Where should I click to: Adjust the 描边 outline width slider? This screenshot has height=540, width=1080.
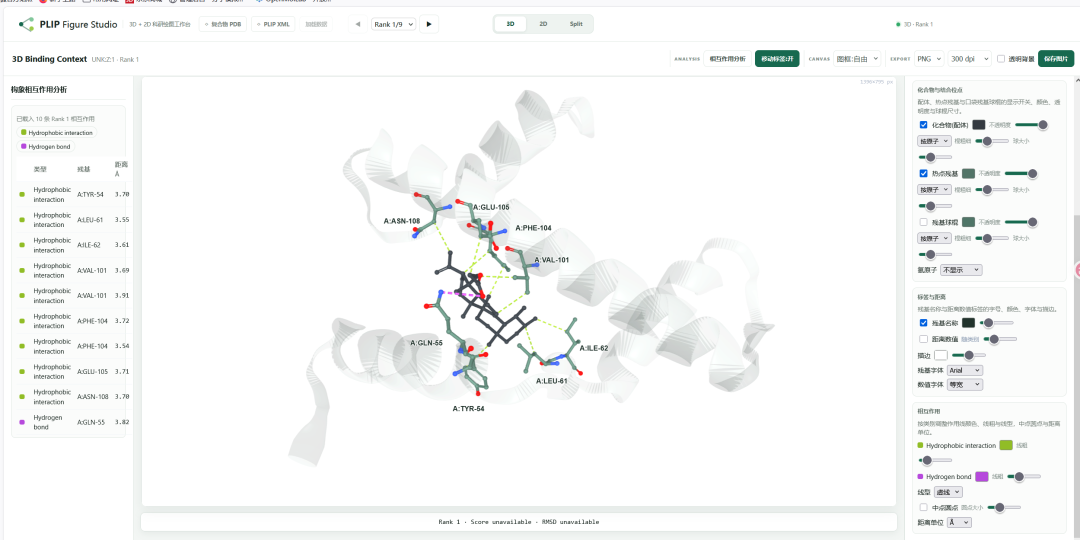tap(968, 355)
